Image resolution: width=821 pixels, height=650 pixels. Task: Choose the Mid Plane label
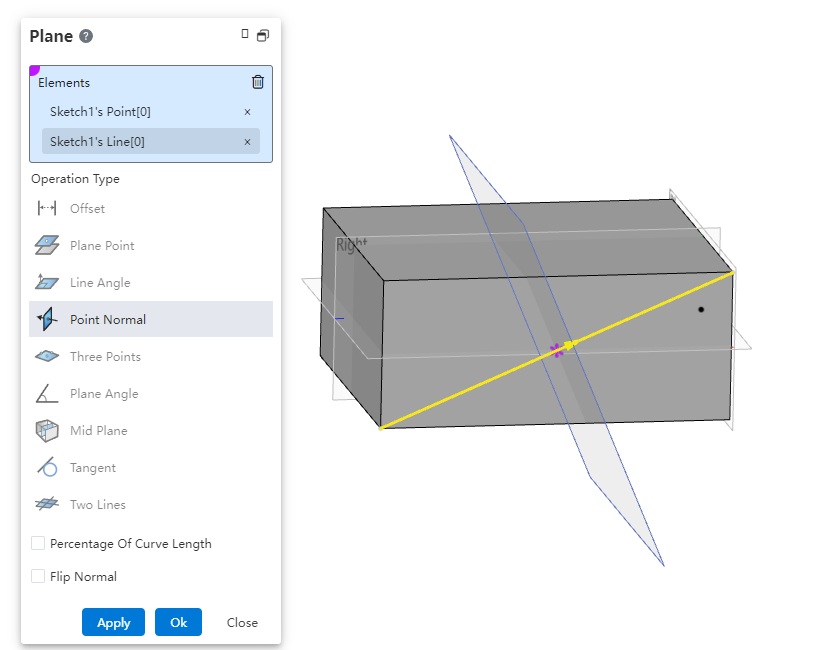point(99,431)
